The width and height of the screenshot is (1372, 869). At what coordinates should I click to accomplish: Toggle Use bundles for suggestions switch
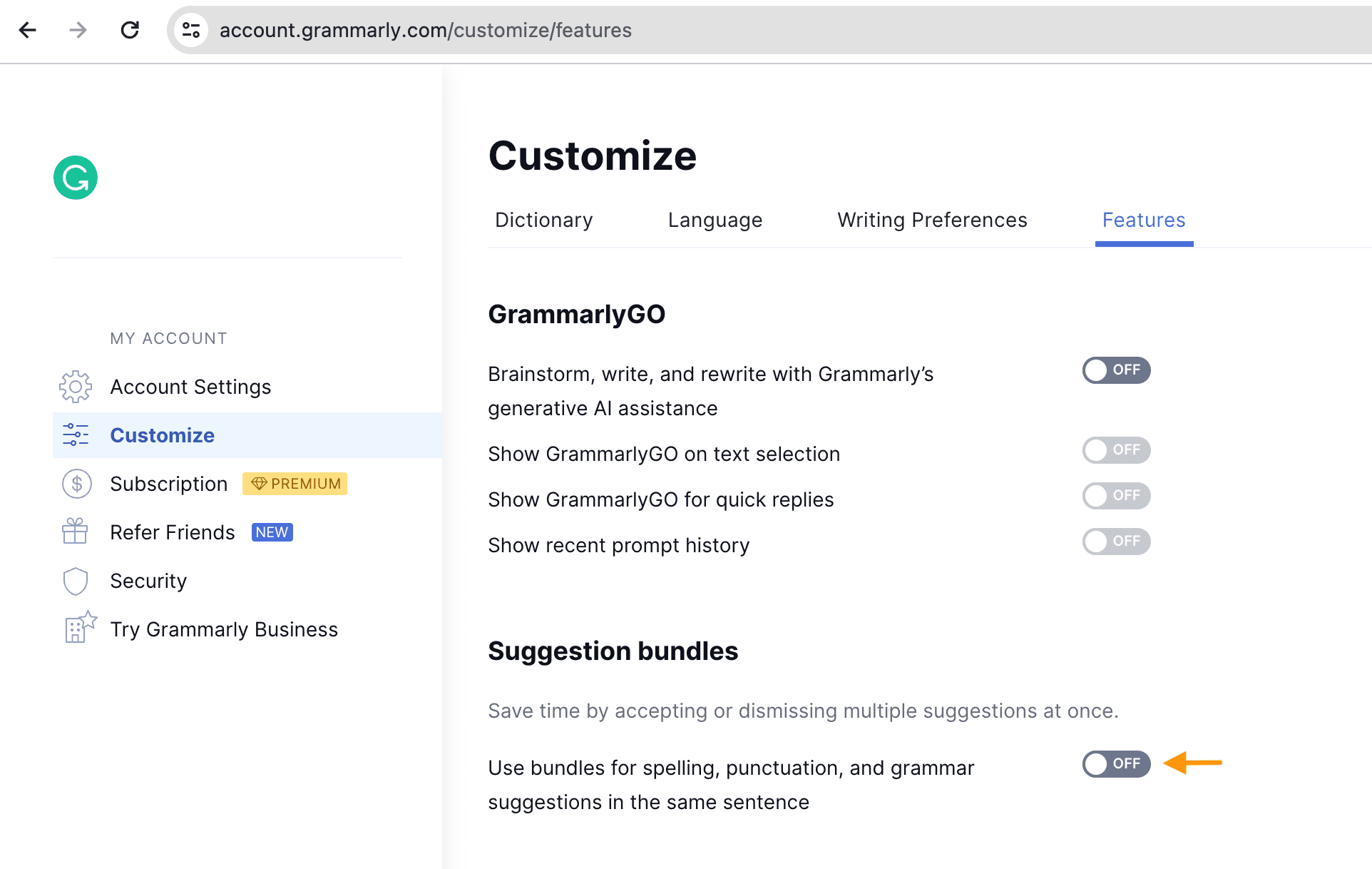(1116, 764)
